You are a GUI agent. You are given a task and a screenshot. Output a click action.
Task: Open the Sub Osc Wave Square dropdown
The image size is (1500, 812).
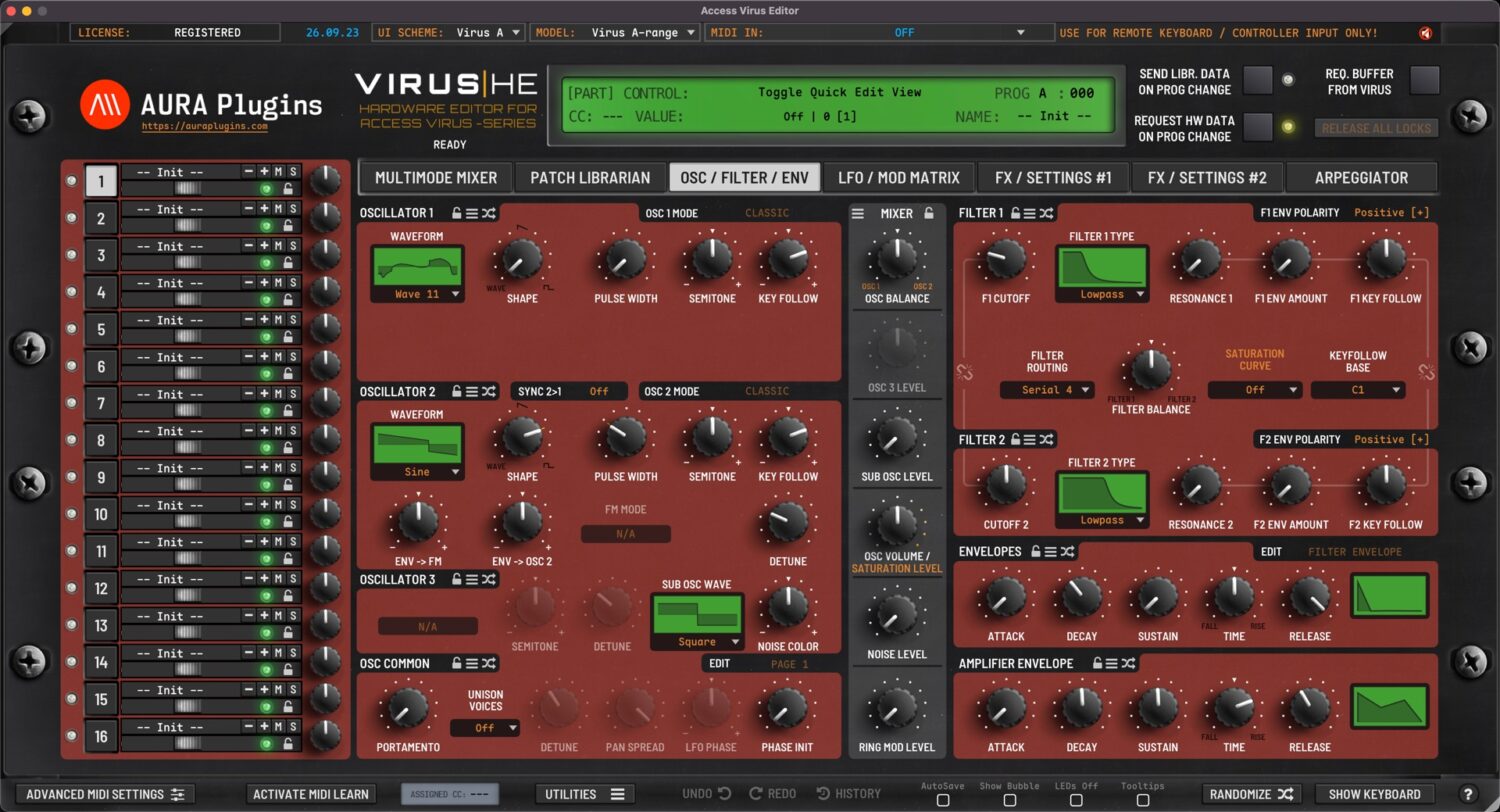coord(697,642)
